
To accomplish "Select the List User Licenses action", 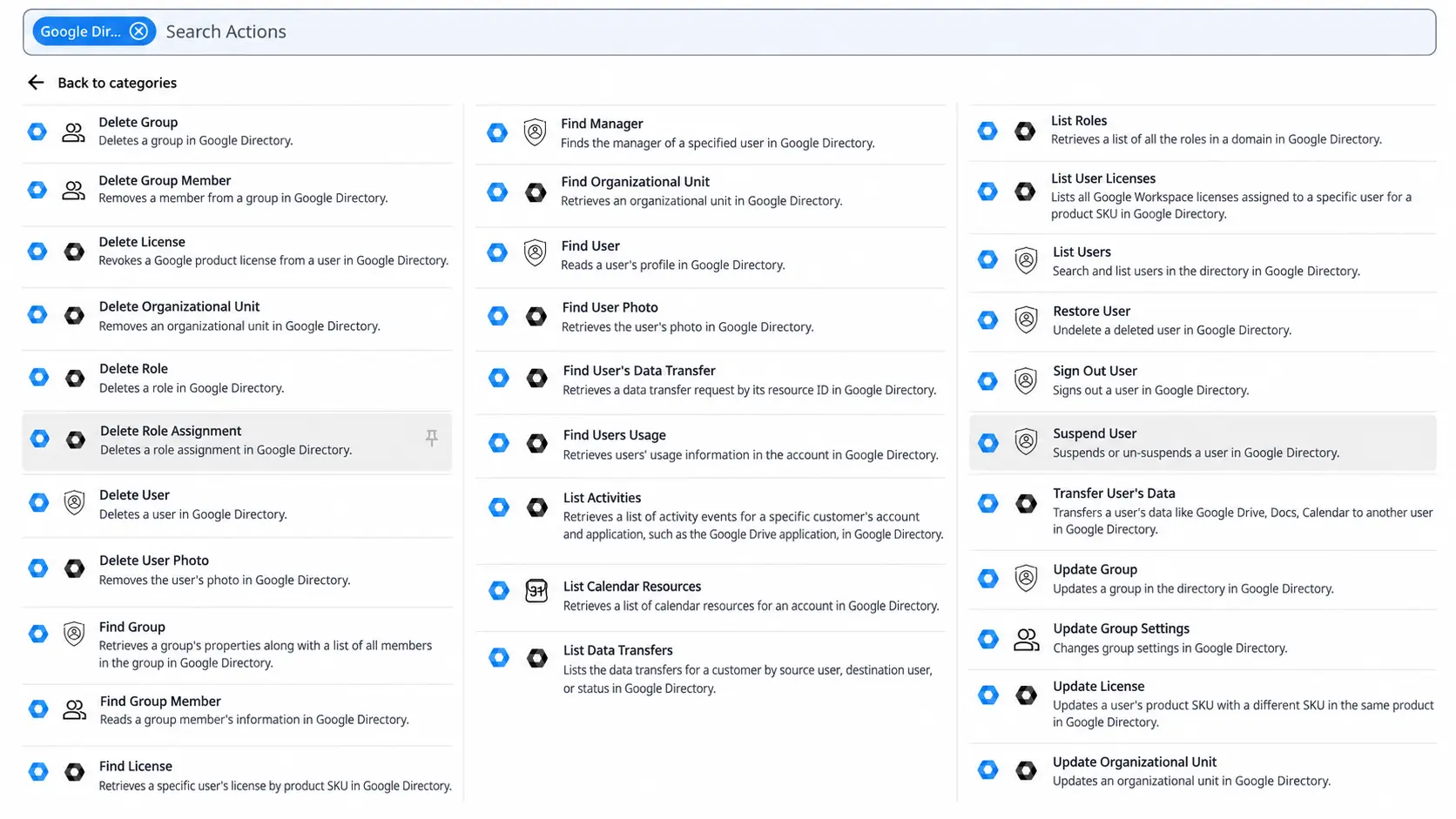I will pos(1203,196).
